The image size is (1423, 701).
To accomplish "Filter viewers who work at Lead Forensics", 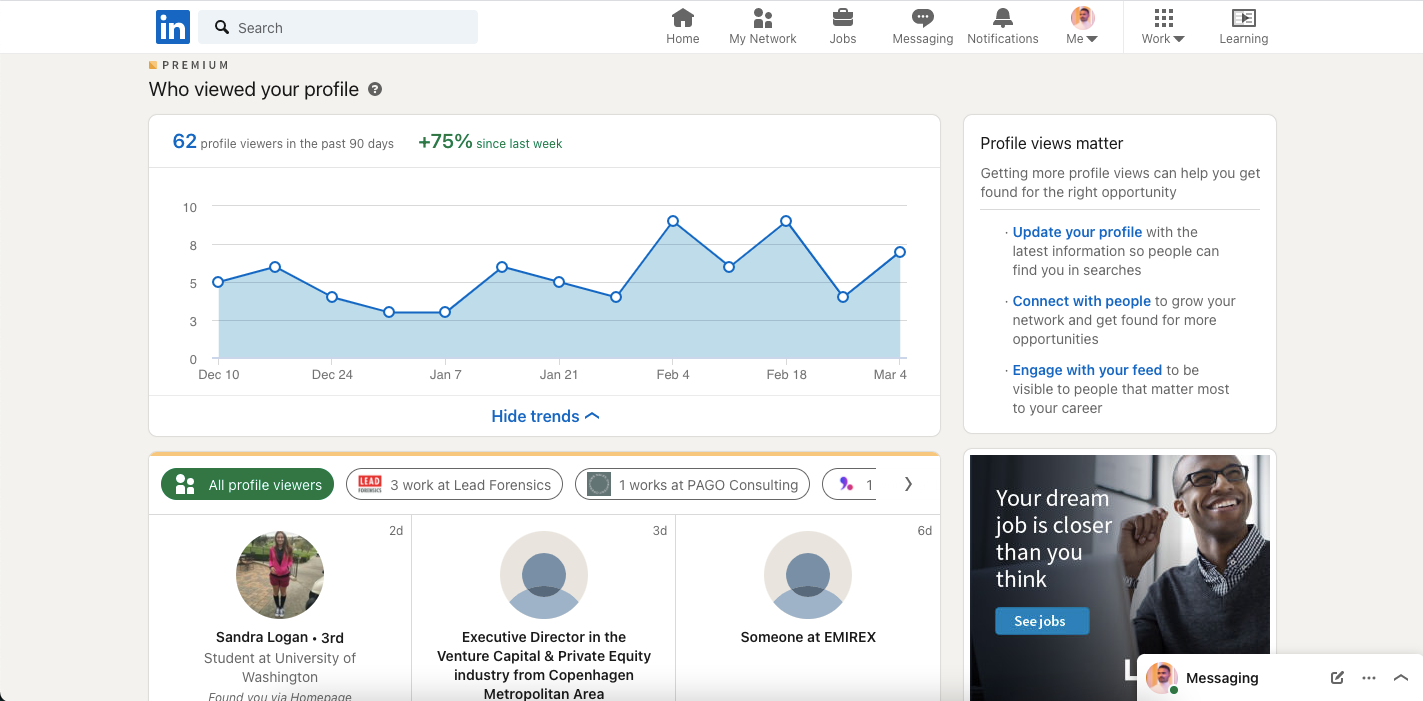I will pyautogui.click(x=454, y=484).
